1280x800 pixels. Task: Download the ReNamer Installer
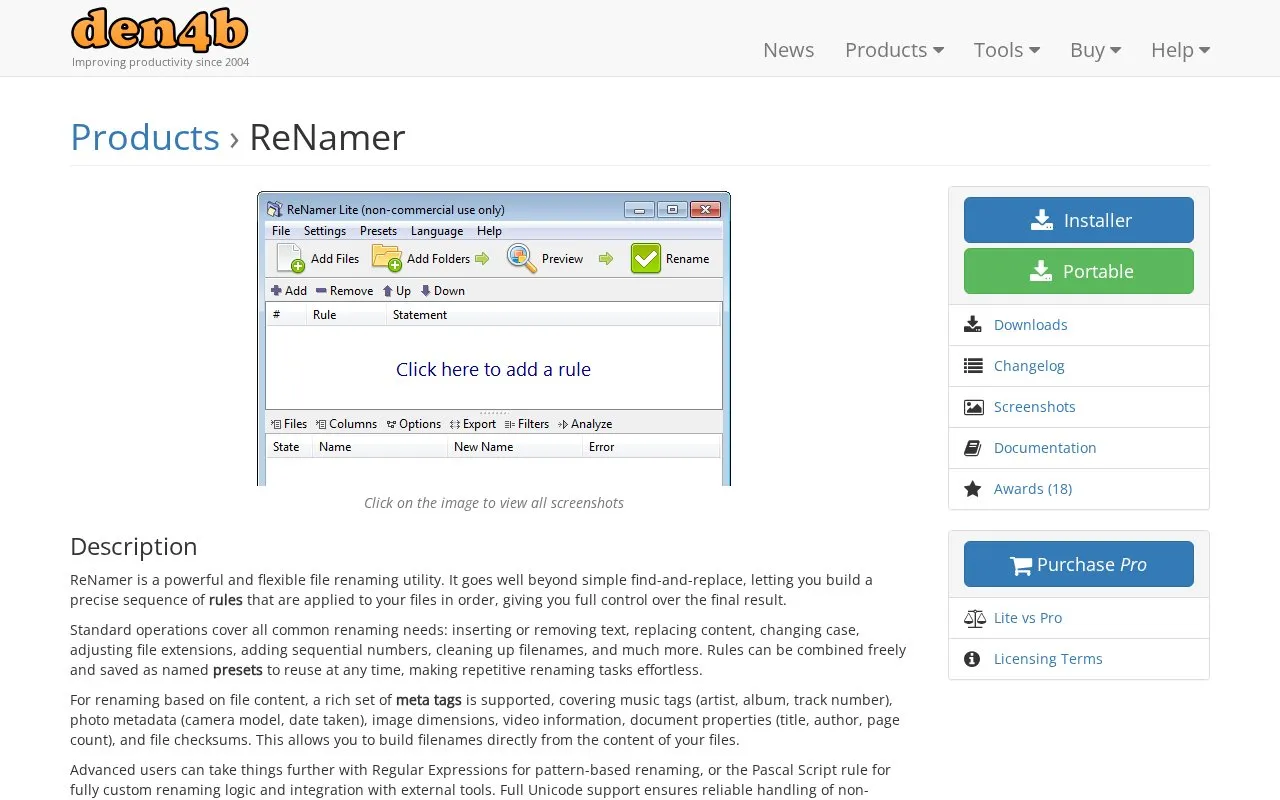(x=1079, y=220)
